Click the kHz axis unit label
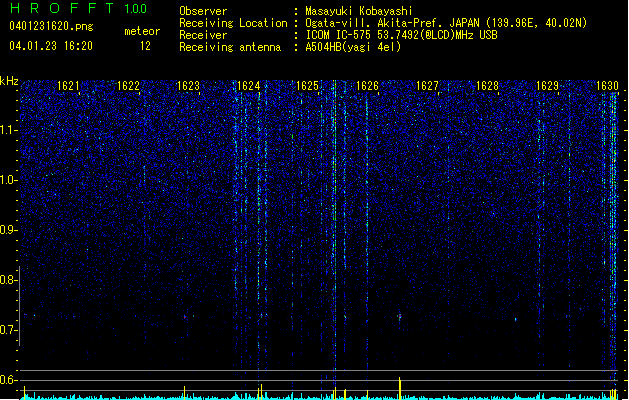The width and height of the screenshot is (629, 400). [x=9, y=81]
